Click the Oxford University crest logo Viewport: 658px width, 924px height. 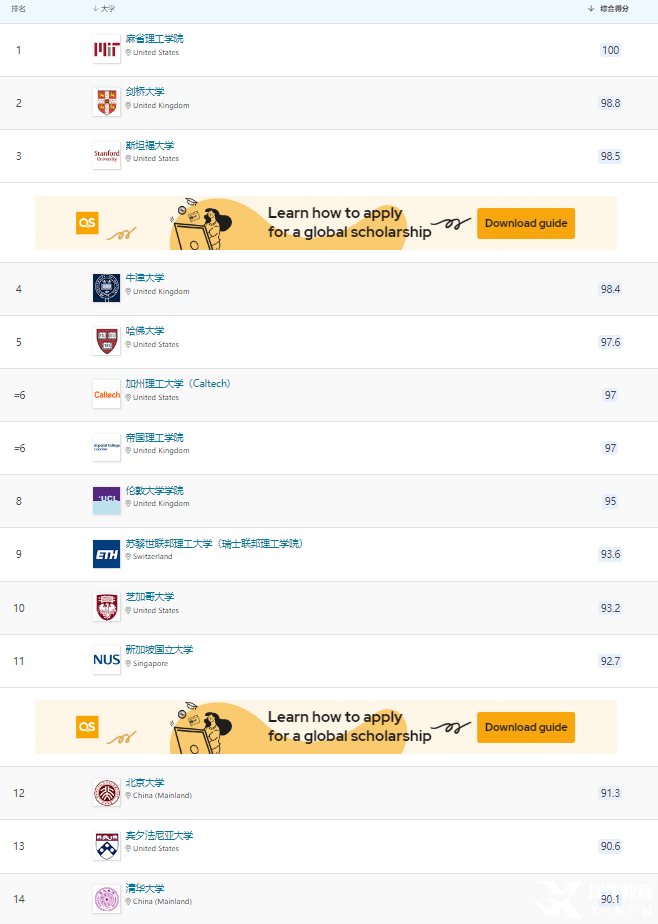(107, 288)
